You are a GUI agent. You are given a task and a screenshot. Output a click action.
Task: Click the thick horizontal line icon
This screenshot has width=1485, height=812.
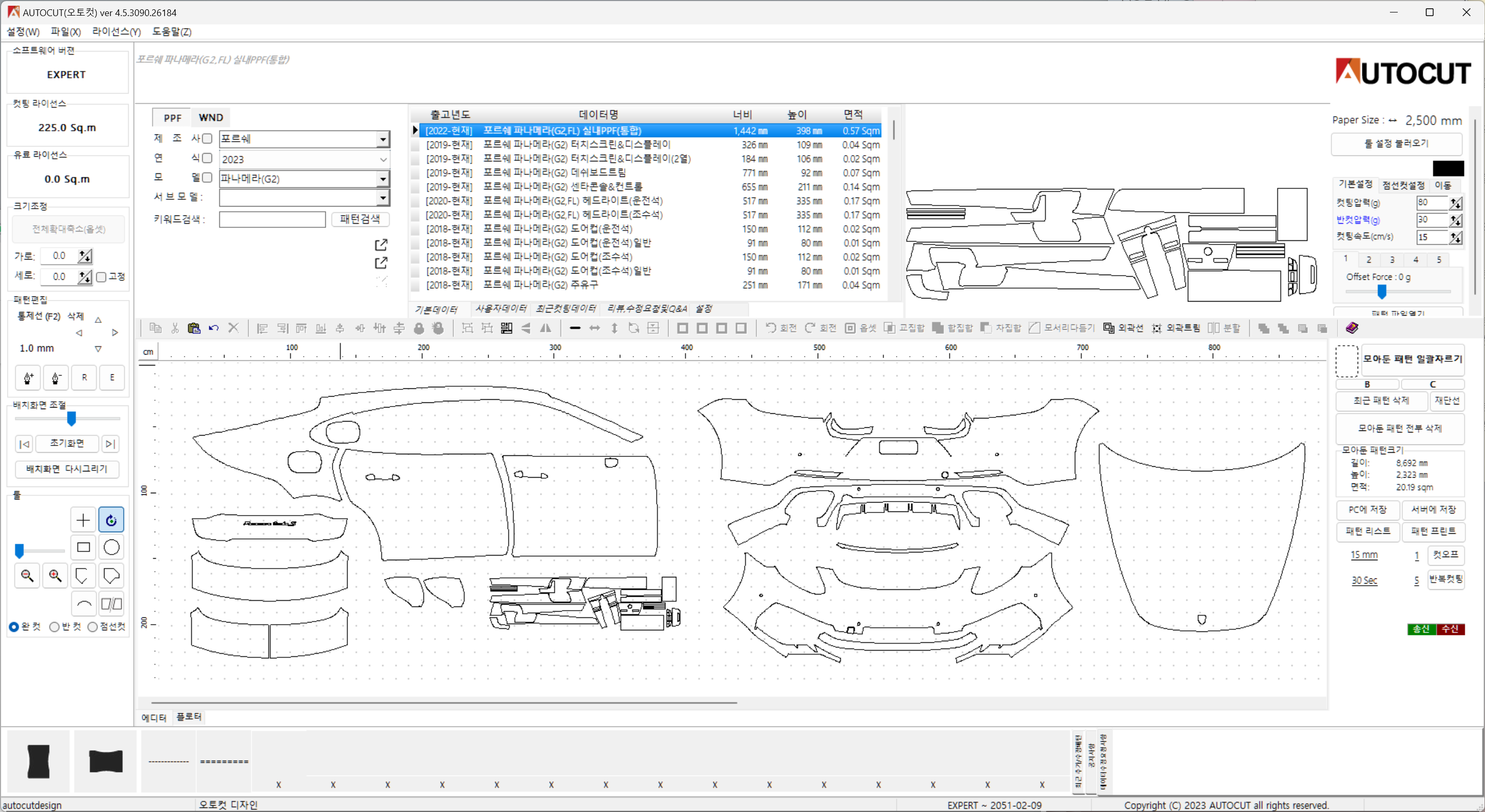[575, 328]
